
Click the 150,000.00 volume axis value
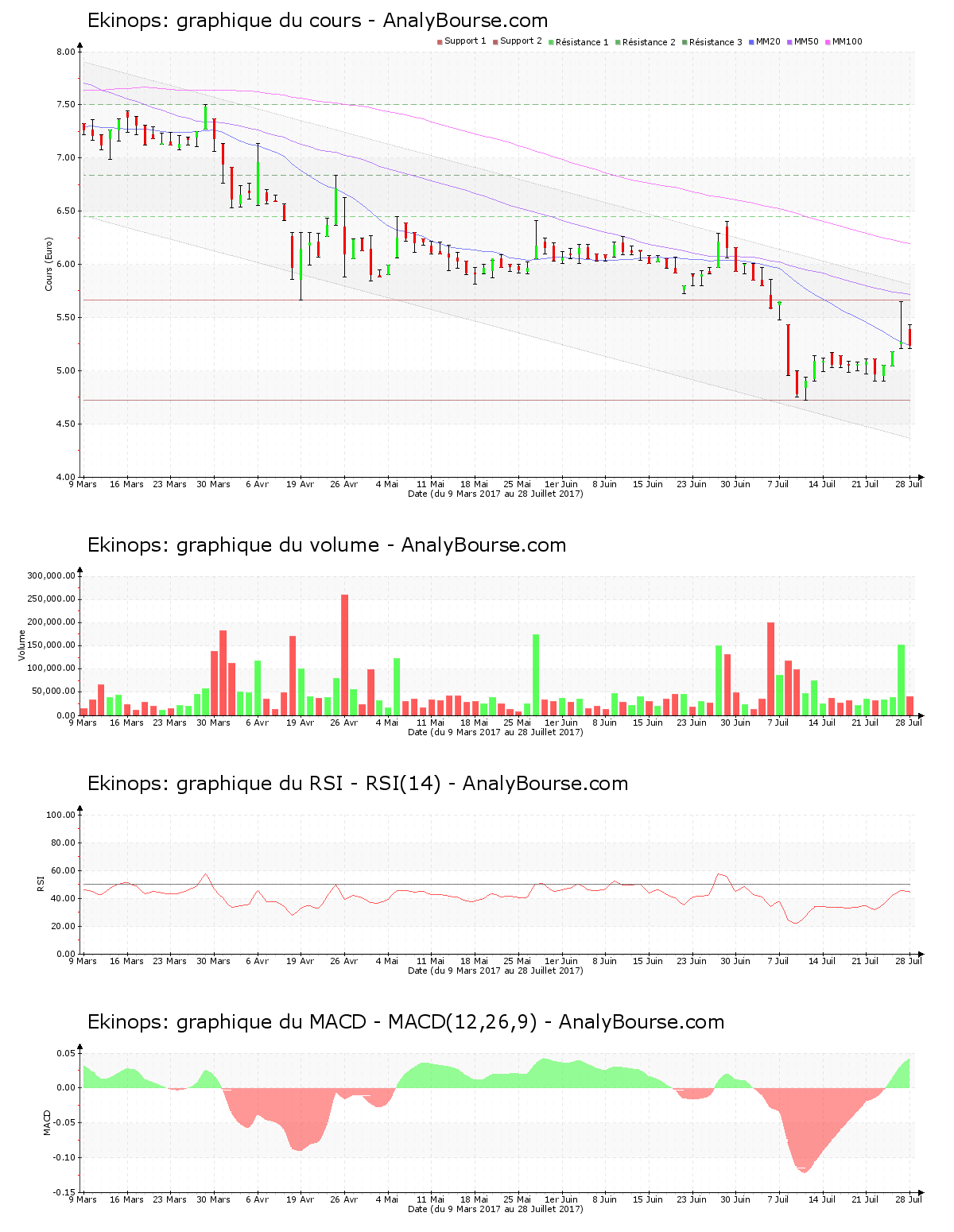(52, 646)
